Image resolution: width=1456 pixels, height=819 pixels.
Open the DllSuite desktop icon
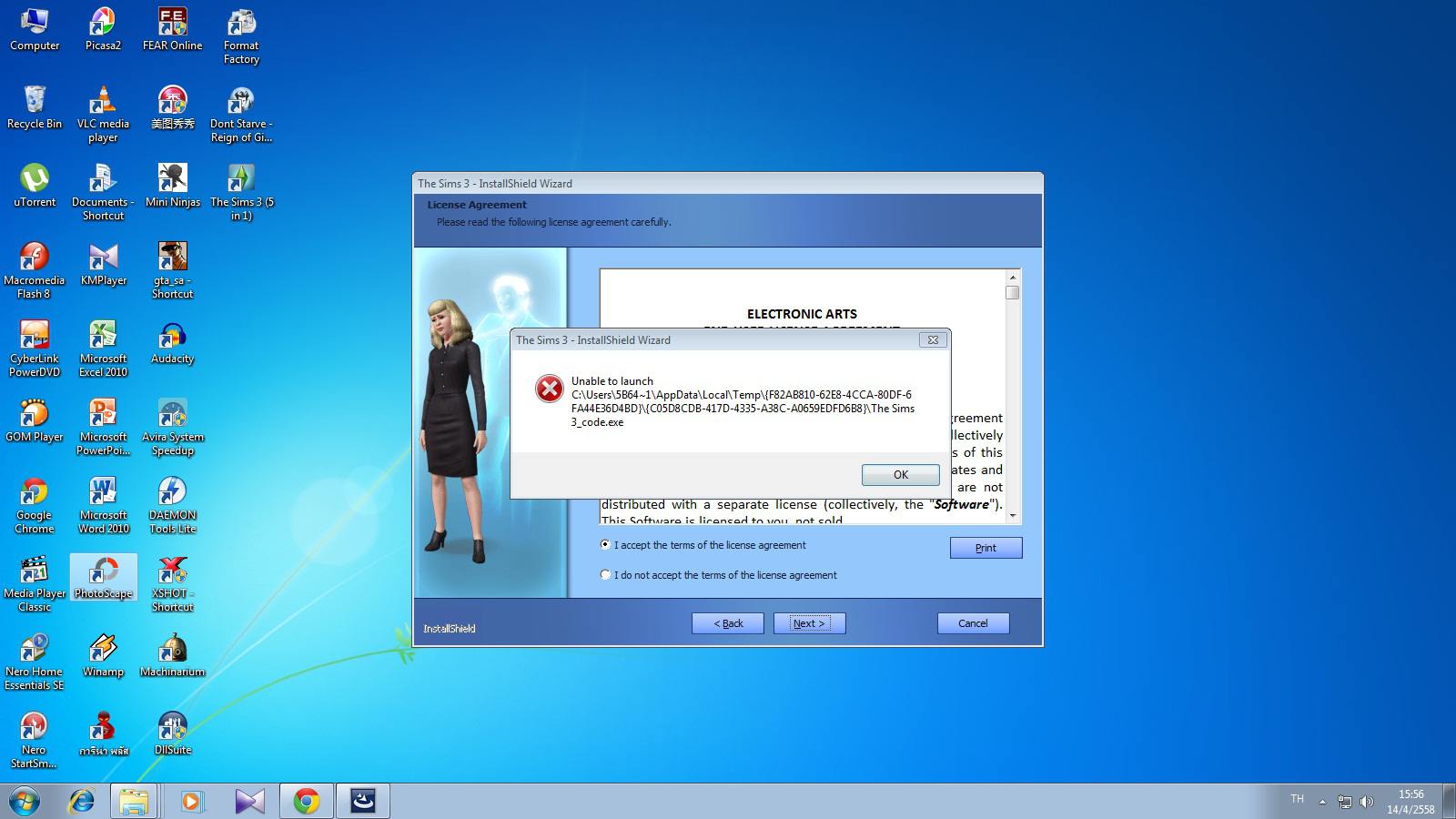coord(172,733)
